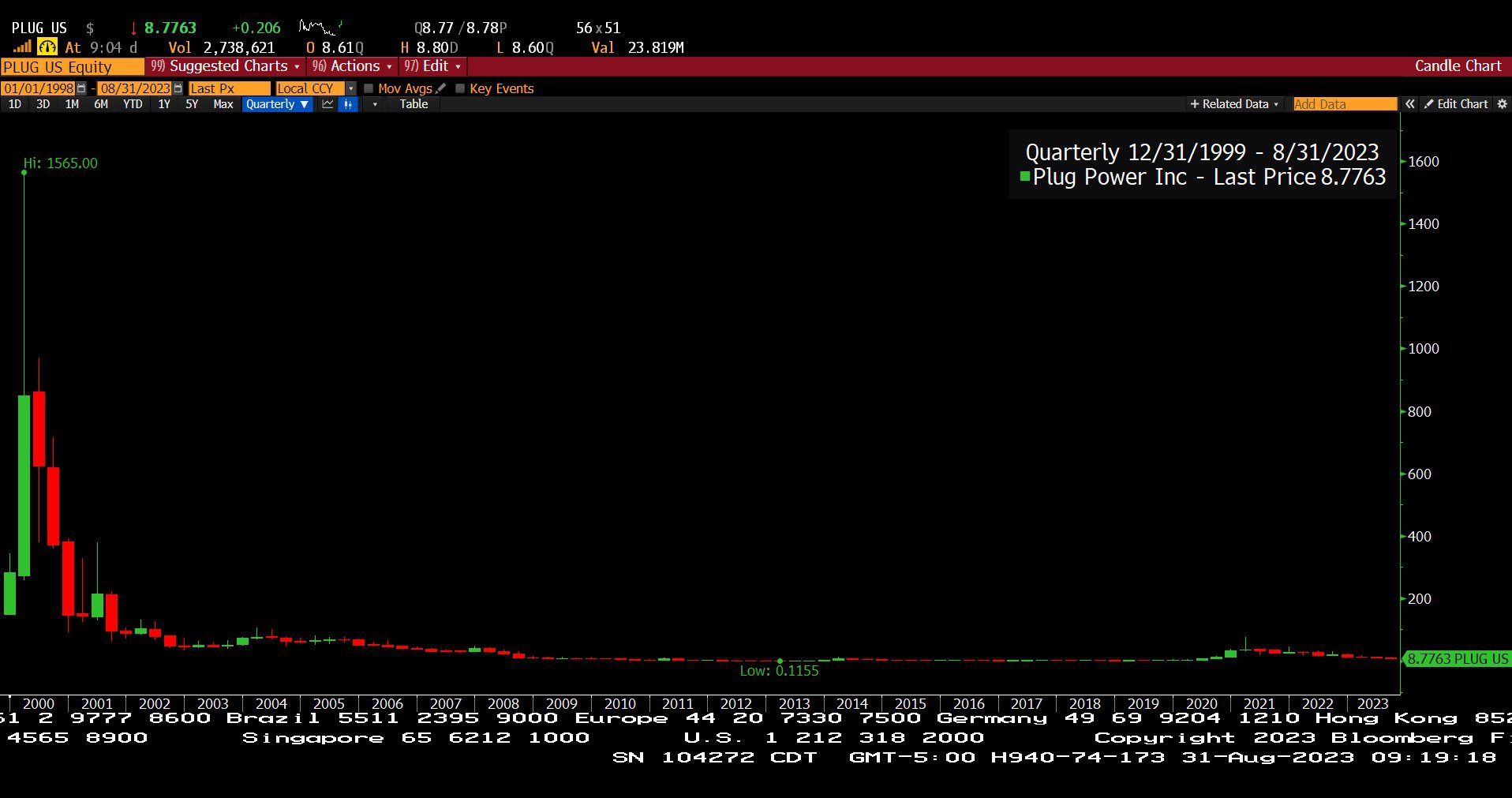Click the Plug Power Inc legend entry
Screen dimensions: 1512x798
(x=1203, y=177)
